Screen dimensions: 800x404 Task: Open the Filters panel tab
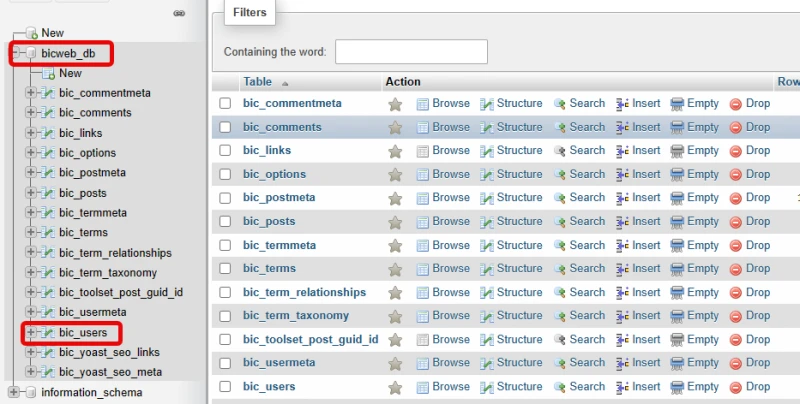coord(250,12)
